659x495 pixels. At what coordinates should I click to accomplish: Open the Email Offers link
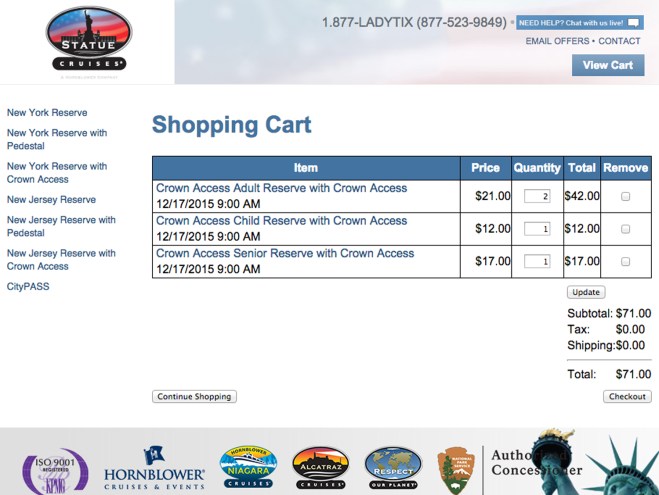pos(556,41)
